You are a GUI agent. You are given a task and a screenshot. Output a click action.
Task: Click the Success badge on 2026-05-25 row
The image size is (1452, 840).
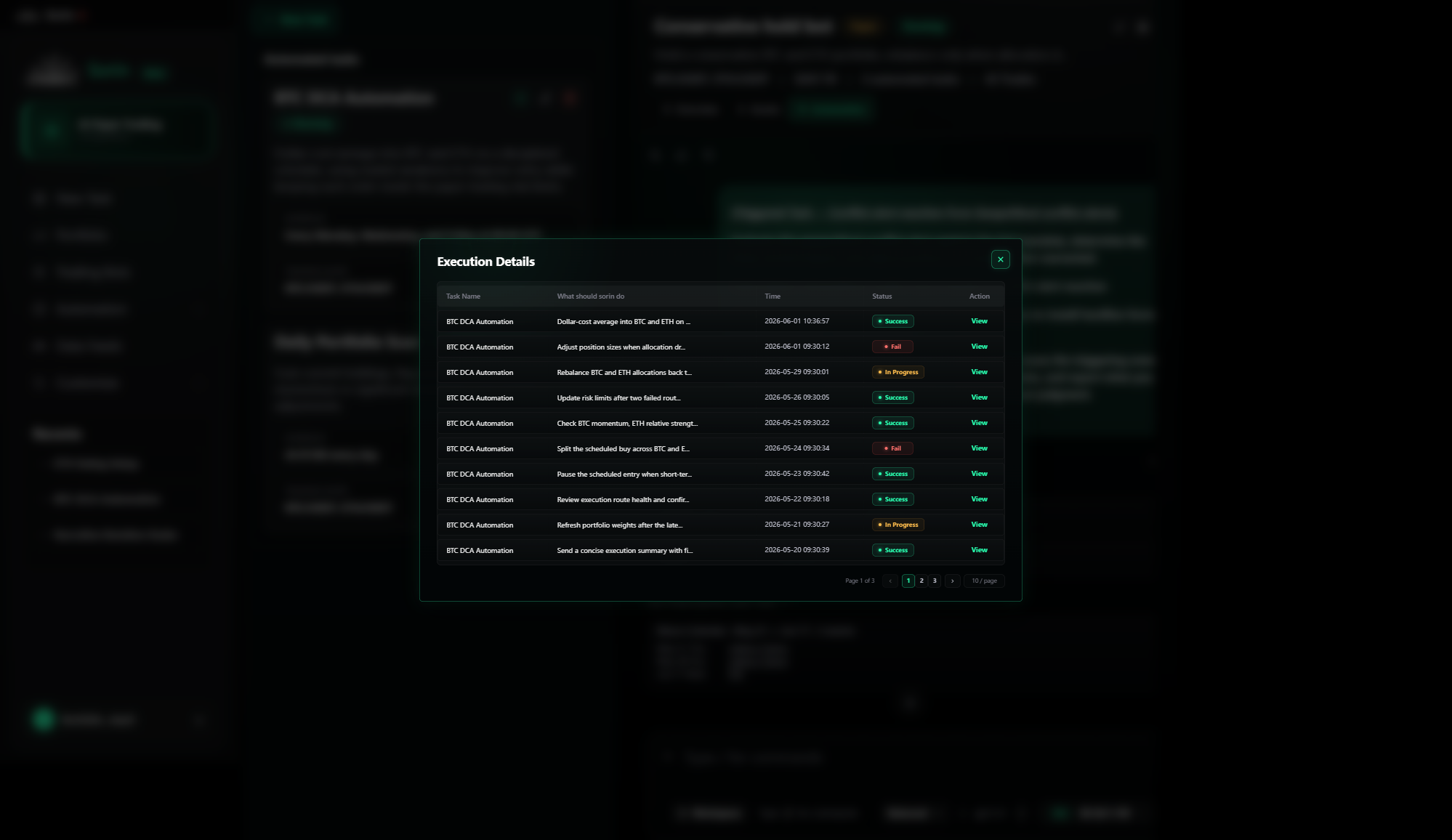(x=893, y=423)
